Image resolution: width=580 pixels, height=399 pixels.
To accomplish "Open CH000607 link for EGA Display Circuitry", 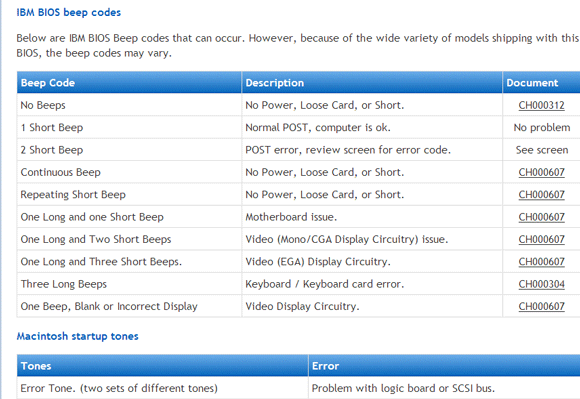I will click(541, 262).
